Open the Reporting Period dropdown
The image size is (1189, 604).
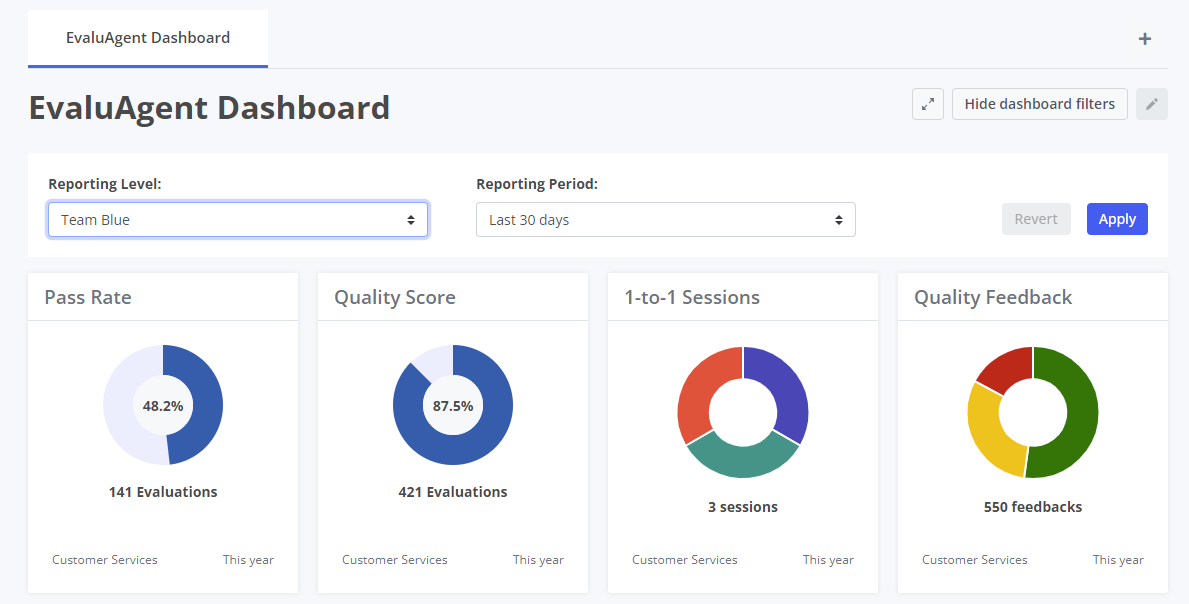(665, 219)
